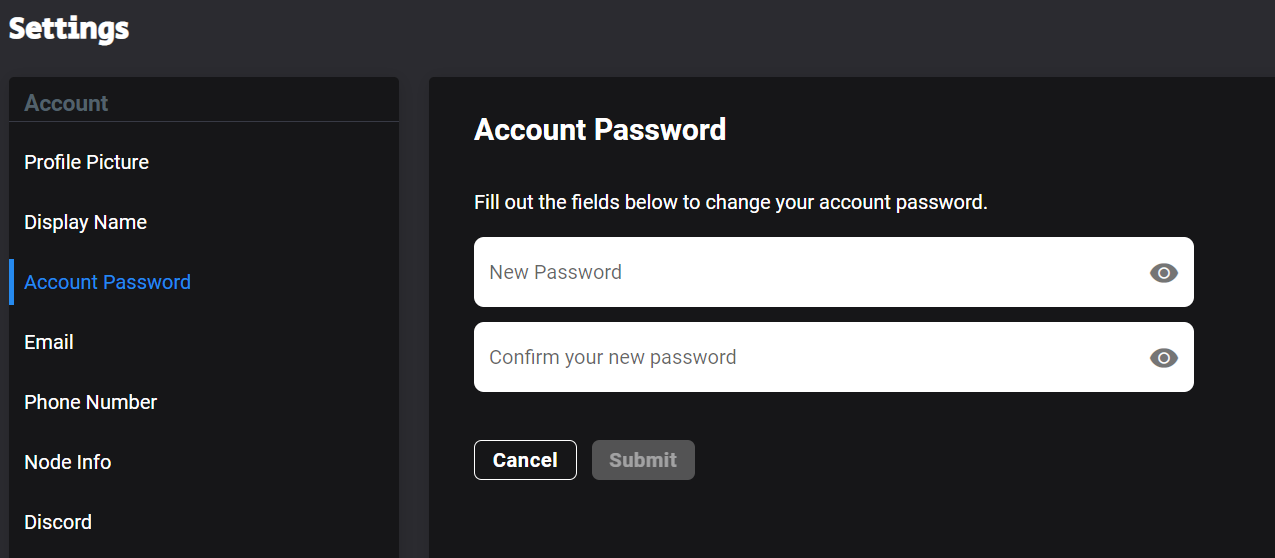Click the Account section header in the sidebar
Image resolution: width=1275 pixels, height=558 pixels.
(x=66, y=103)
